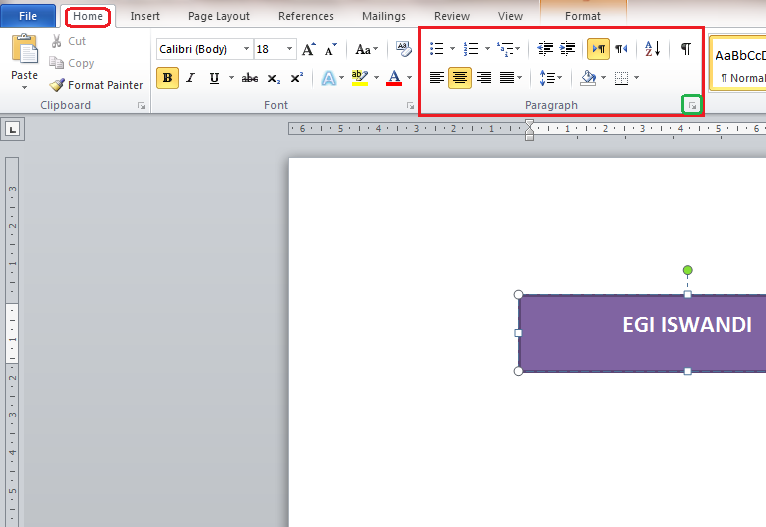Open the Font dialog box launcher

410,105
